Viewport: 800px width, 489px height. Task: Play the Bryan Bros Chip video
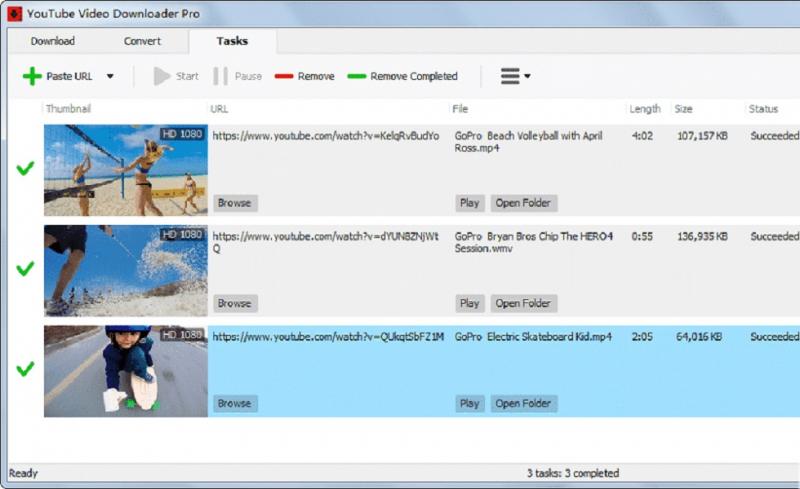(469, 303)
